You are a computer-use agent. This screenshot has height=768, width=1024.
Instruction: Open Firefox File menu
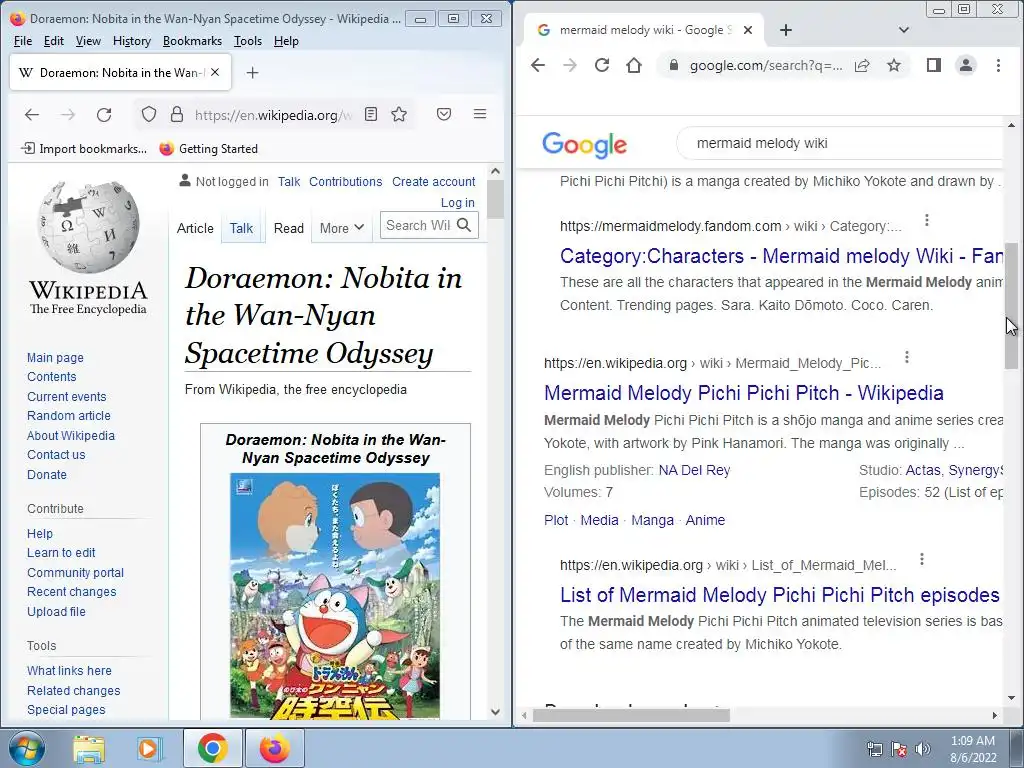click(23, 41)
